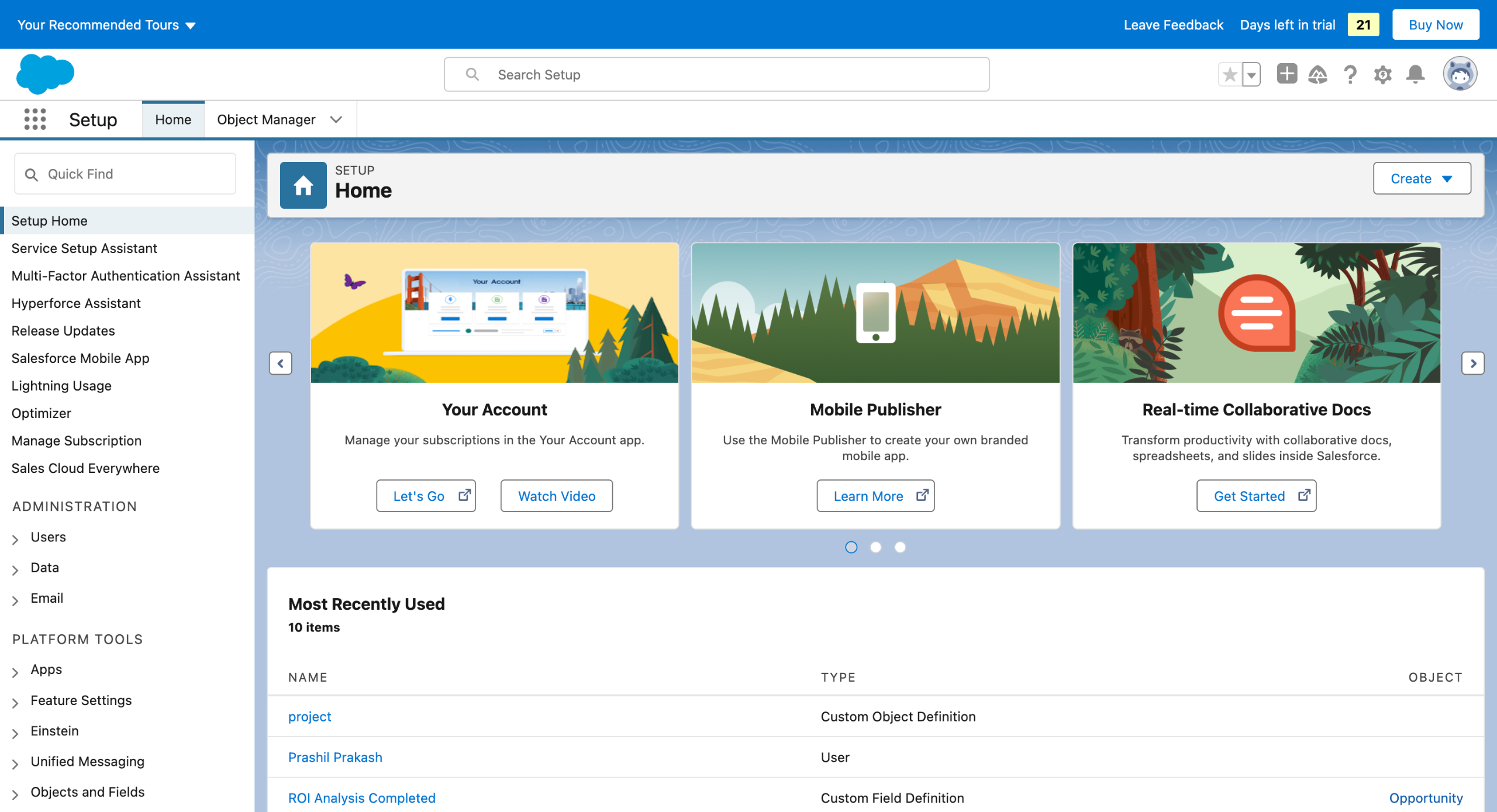Viewport: 1497px width, 812px height.
Task: Select the third carousel page dot
Action: (x=901, y=547)
